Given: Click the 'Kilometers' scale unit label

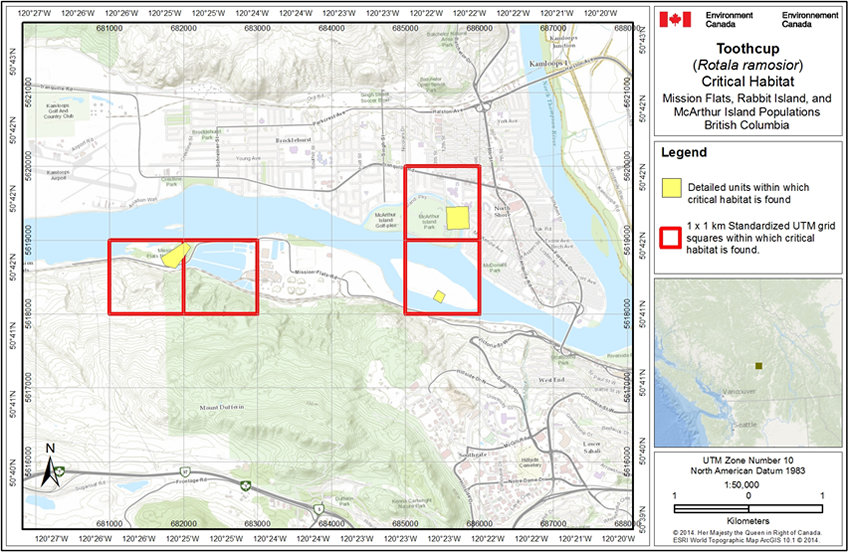Looking at the screenshot, I should click(748, 521).
